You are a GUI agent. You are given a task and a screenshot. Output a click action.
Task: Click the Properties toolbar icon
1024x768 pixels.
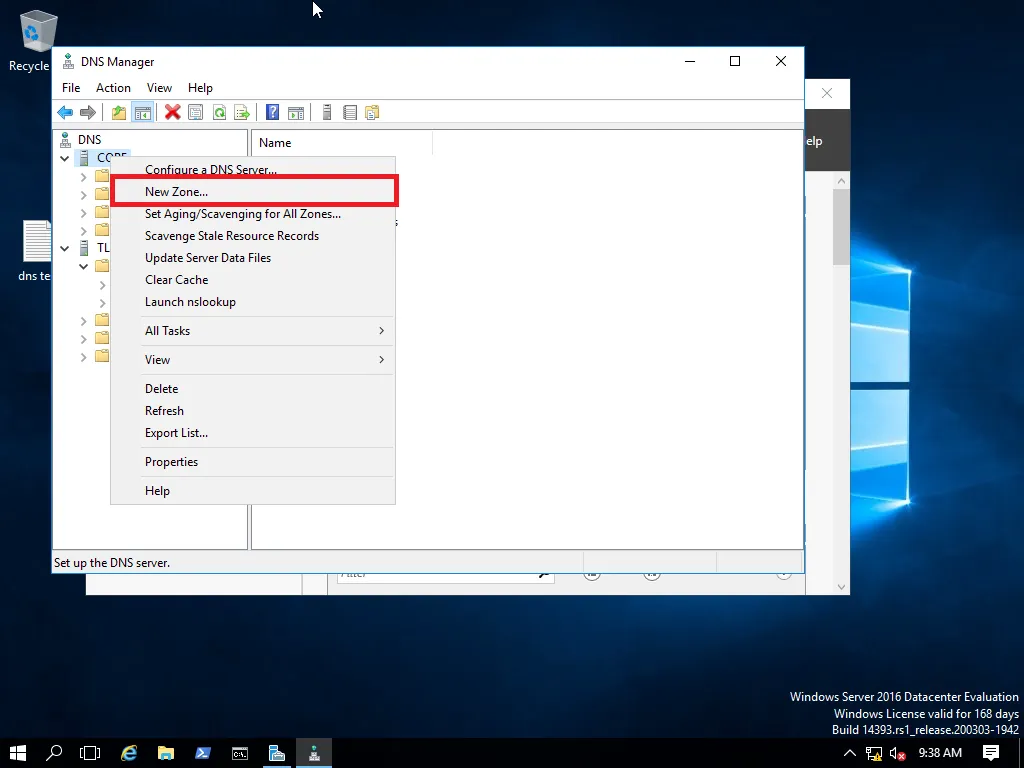click(196, 112)
